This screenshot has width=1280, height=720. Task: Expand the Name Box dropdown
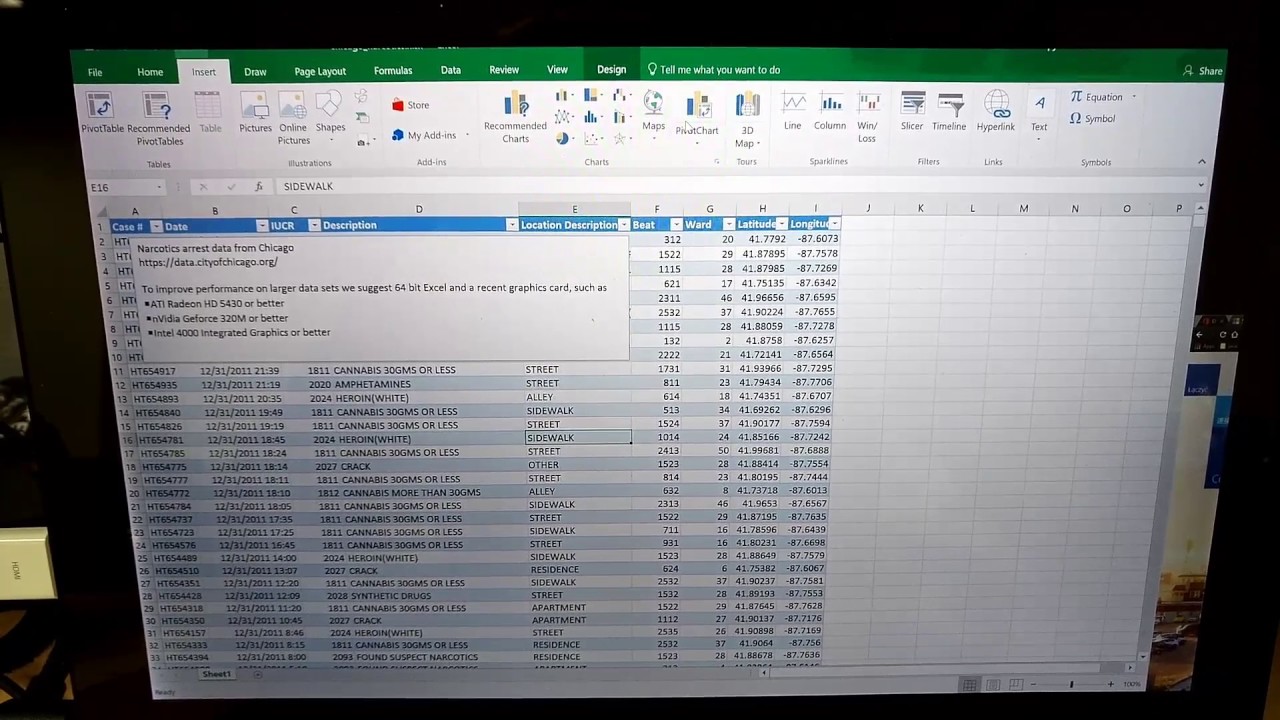tap(158, 187)
